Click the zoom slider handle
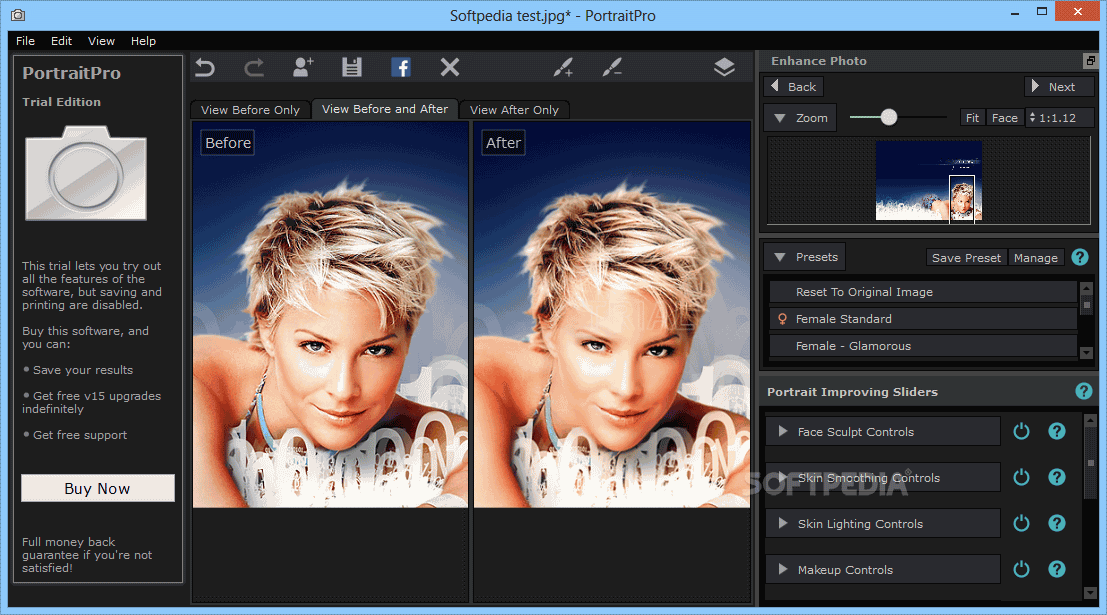The image size is (1107, 615). 889,117
